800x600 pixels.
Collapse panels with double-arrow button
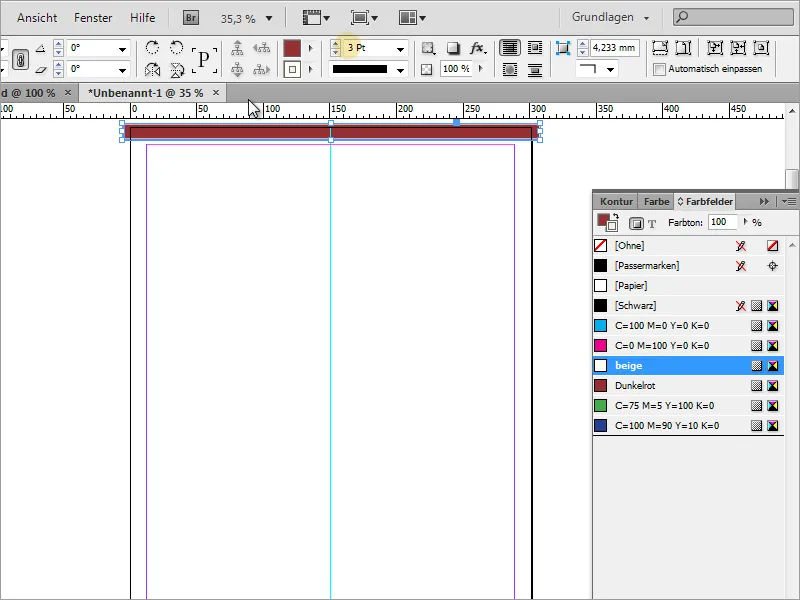pyautogui.click(x=764, y=202)
